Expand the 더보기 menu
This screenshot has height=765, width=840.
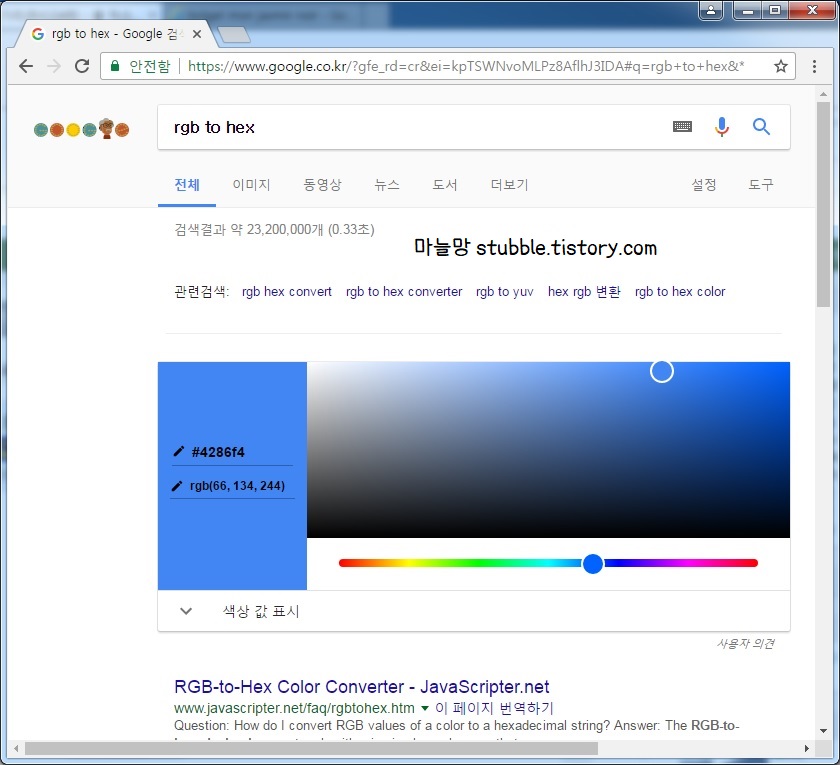pyautogui.click(x=509, y=185)
